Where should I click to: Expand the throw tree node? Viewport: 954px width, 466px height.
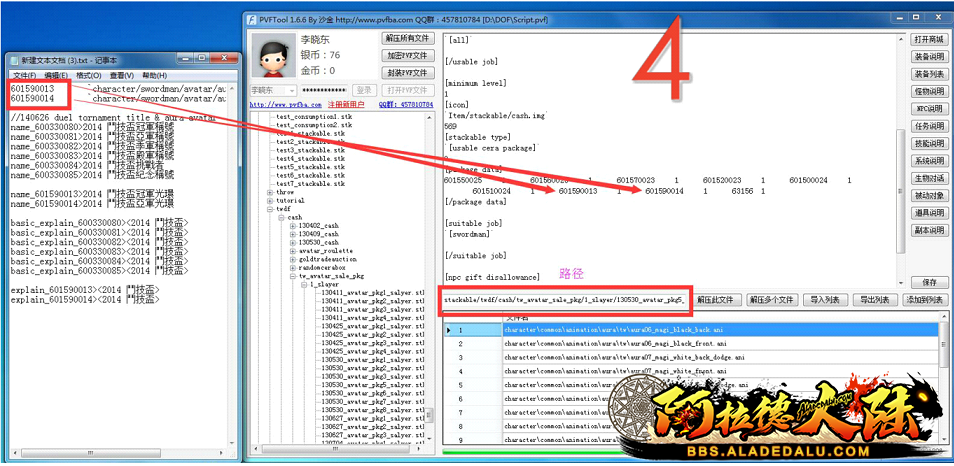click(x=270, y=192)
